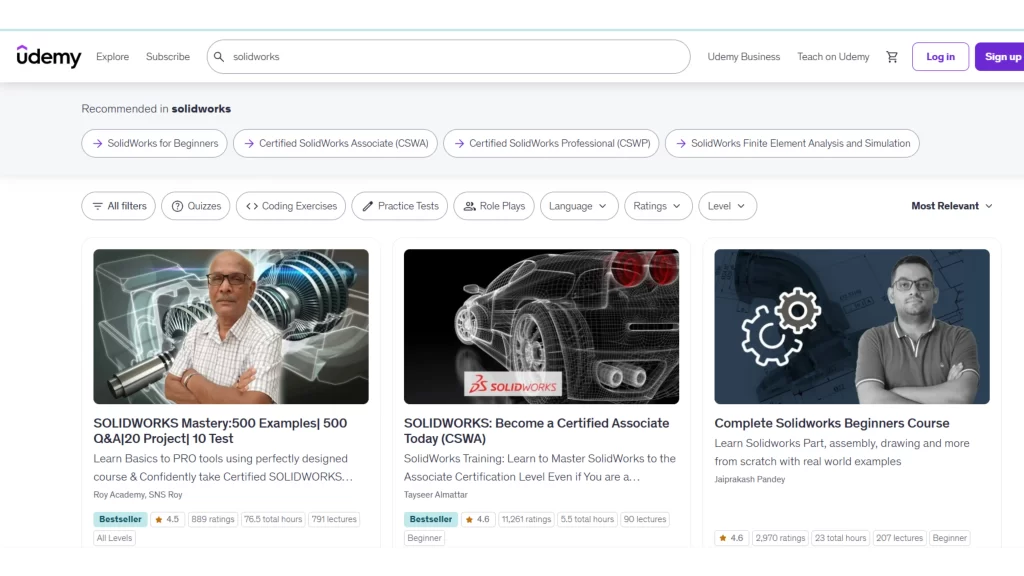
Task: Toggle the Role Plays filter
Action: click(494, 206)
